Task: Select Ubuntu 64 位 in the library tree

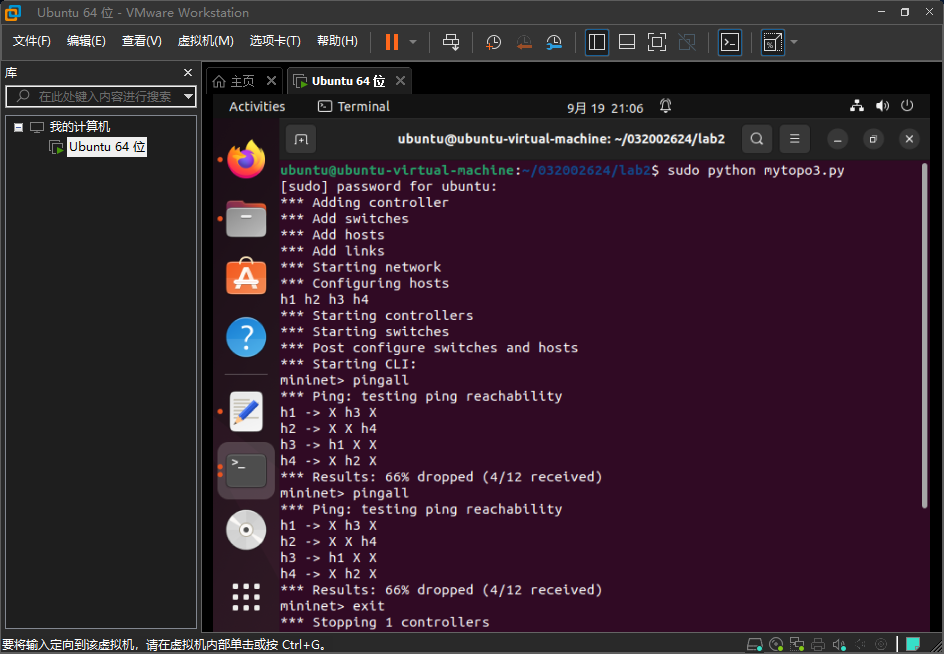Action: [107, 146]
